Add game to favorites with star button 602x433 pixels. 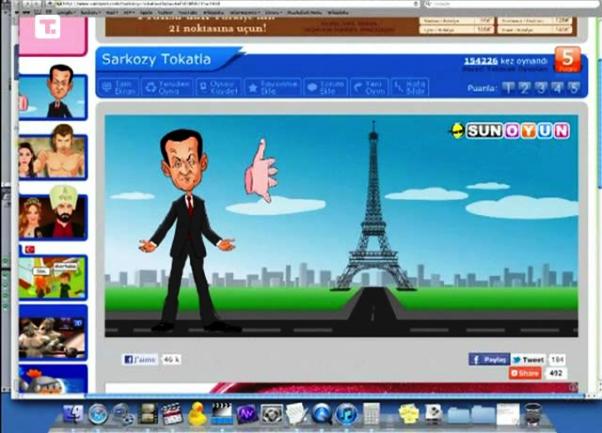point(273,88)
